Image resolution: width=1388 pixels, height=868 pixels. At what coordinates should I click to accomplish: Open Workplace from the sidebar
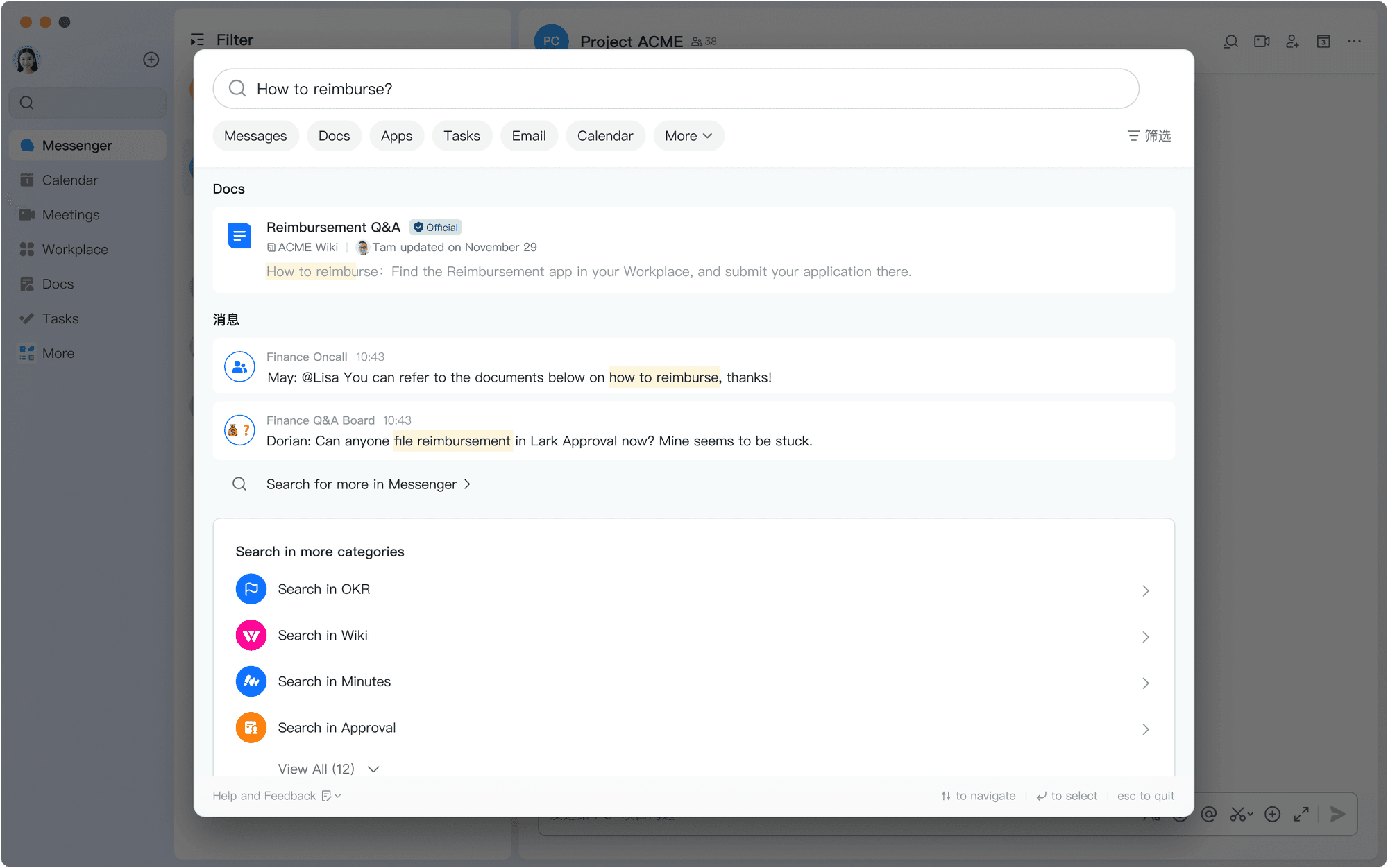click(x=74, y=249)
